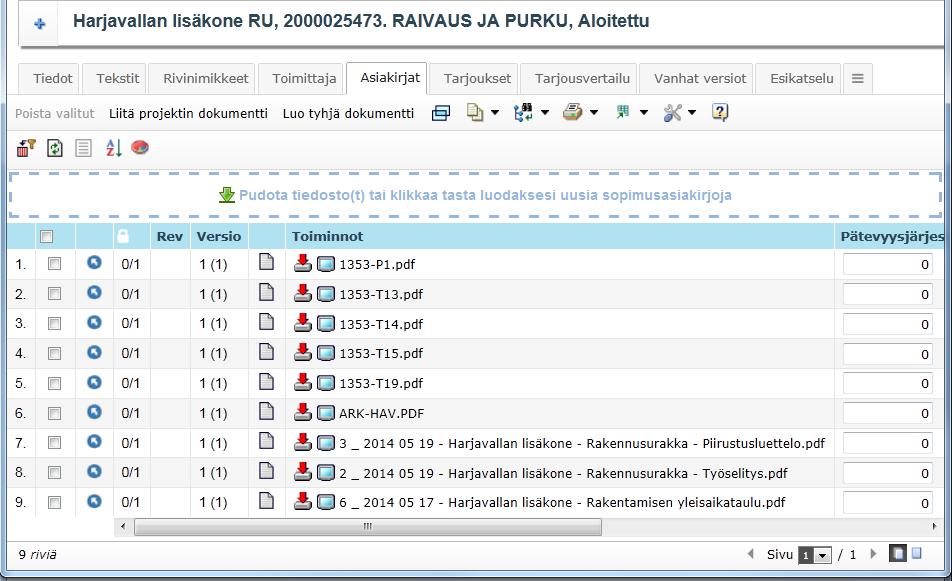Click the Excel export icon
The image size is (952, 581).
(623, 112)
